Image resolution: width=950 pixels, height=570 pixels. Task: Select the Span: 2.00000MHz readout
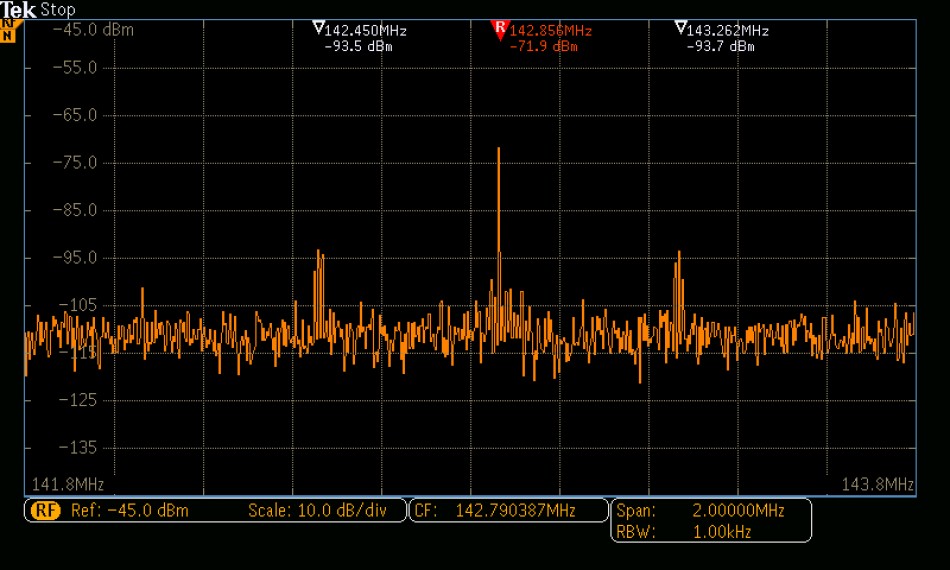(700, 511)
